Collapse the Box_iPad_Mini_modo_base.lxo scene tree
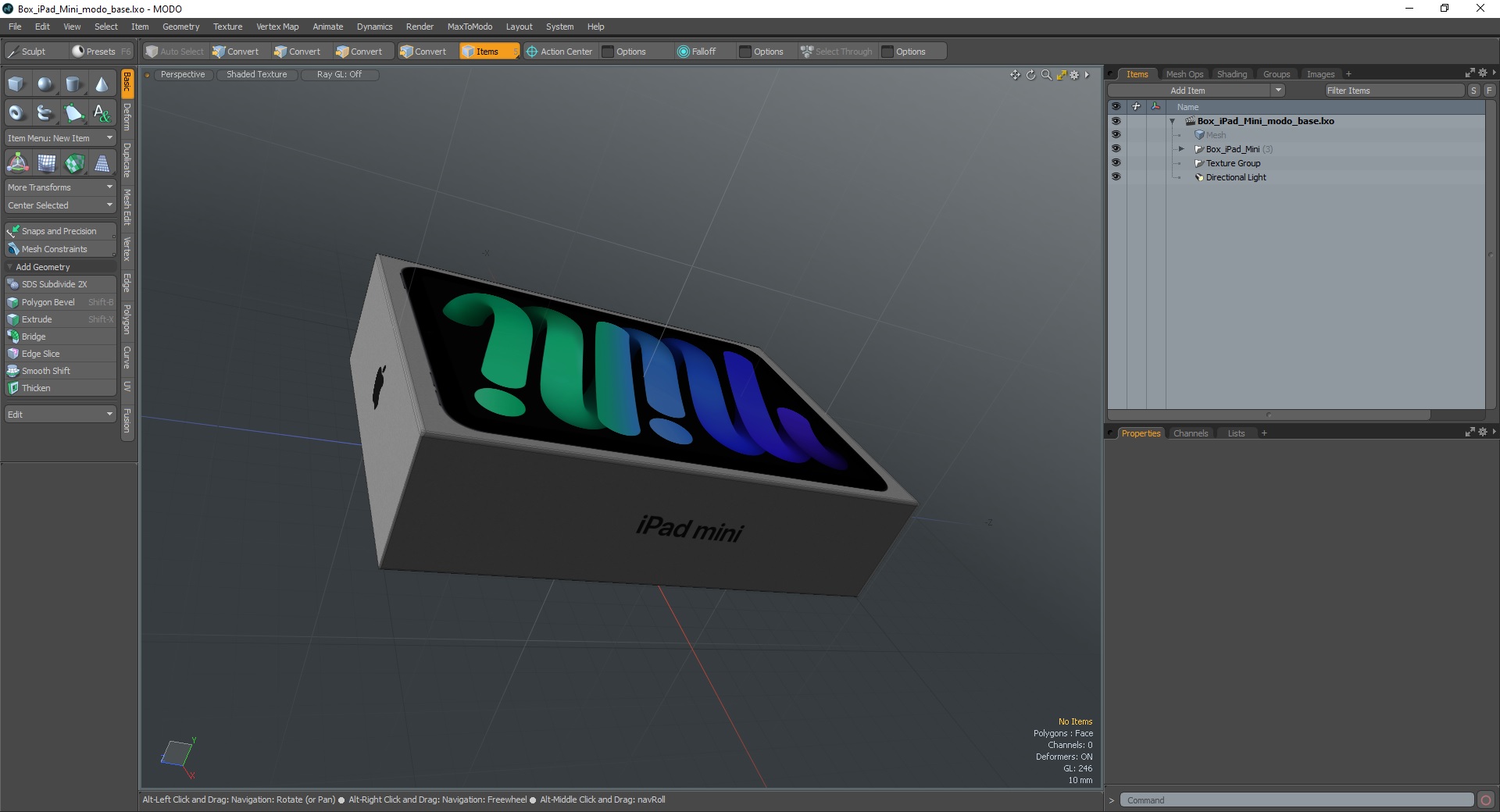This screenshot has width=1500, height=812. point(1172,121)
